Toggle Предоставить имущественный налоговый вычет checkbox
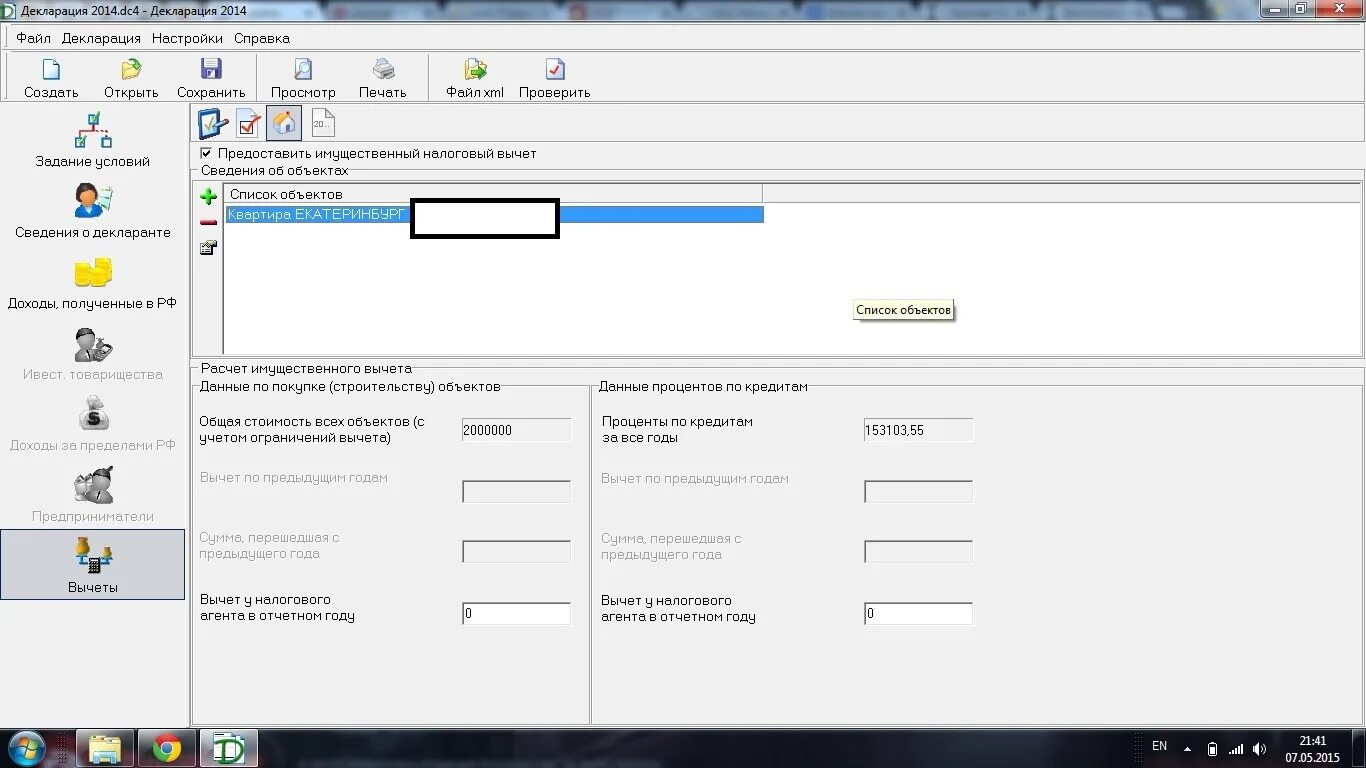This screenshot has width=1366, height=768. (206, 153)
